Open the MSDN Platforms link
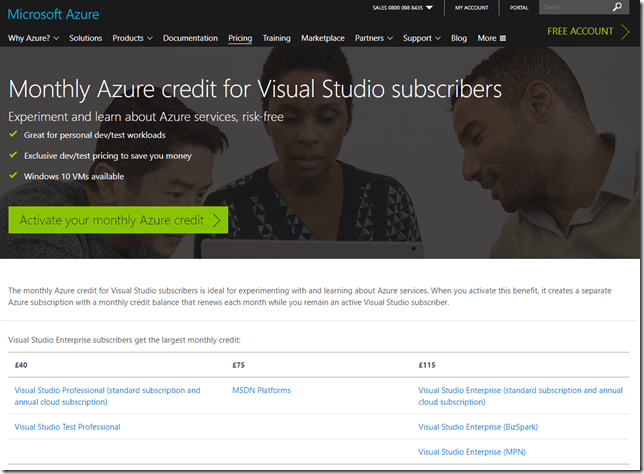644x474 pixels. (x=261, y=390)
